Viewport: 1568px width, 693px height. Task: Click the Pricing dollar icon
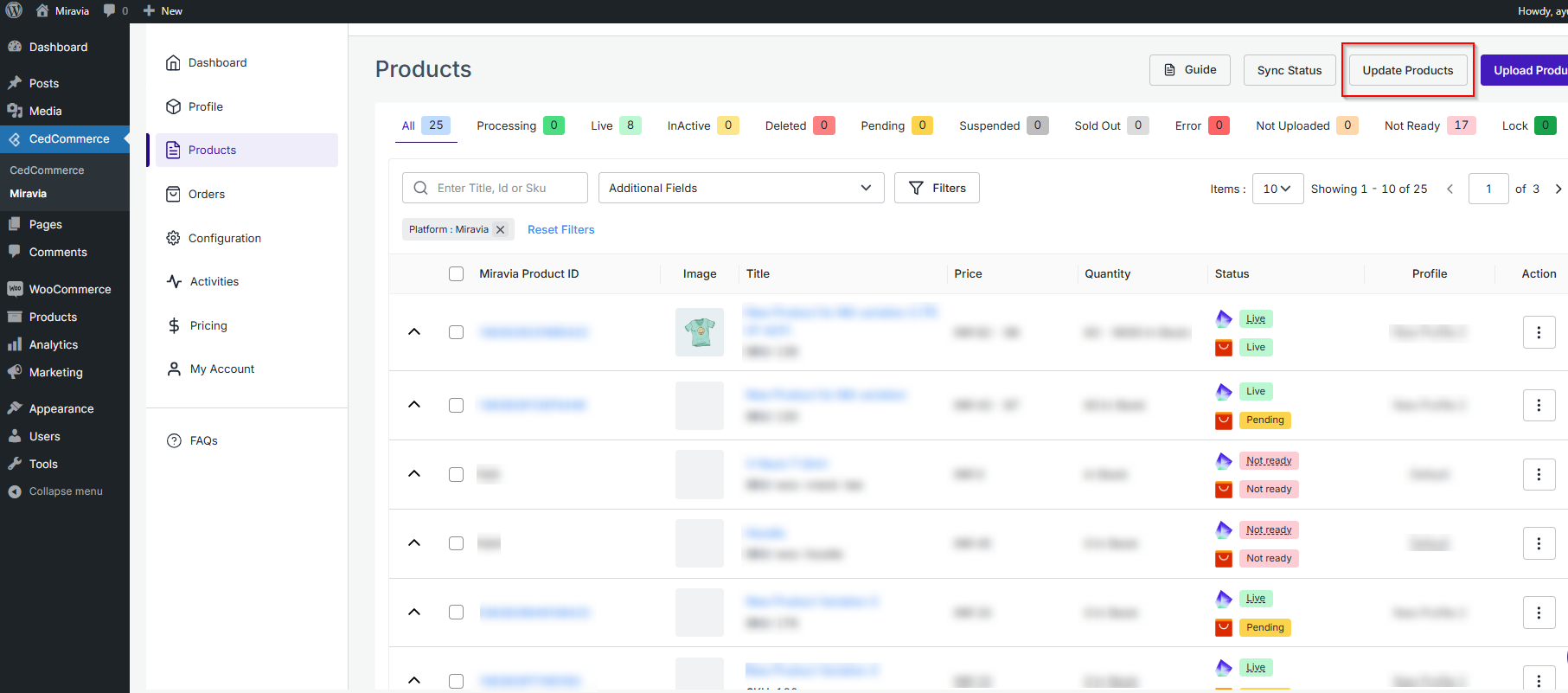coord(174,325)
